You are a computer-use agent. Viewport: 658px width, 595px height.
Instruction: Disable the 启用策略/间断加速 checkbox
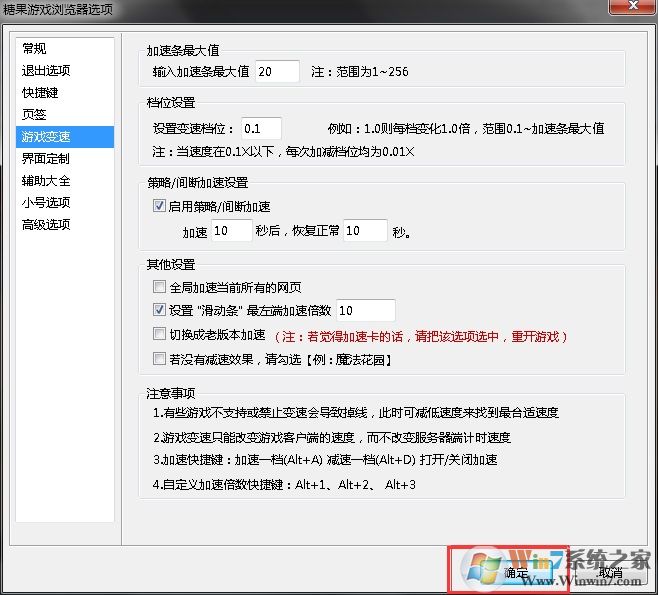[159, 207]
